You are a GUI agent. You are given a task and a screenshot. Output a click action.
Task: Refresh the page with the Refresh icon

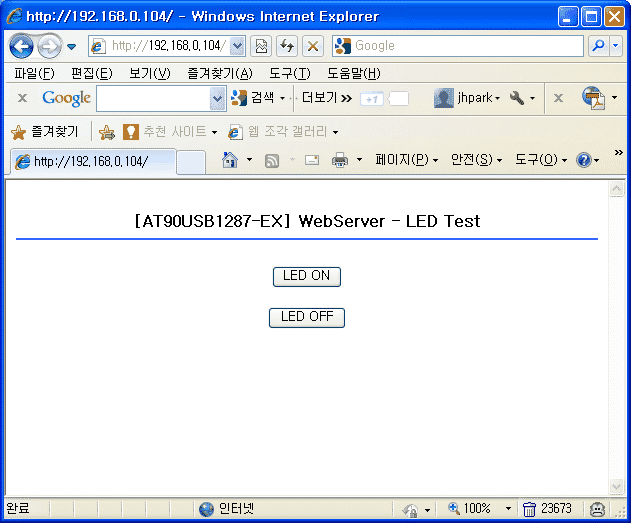(287, 46)
